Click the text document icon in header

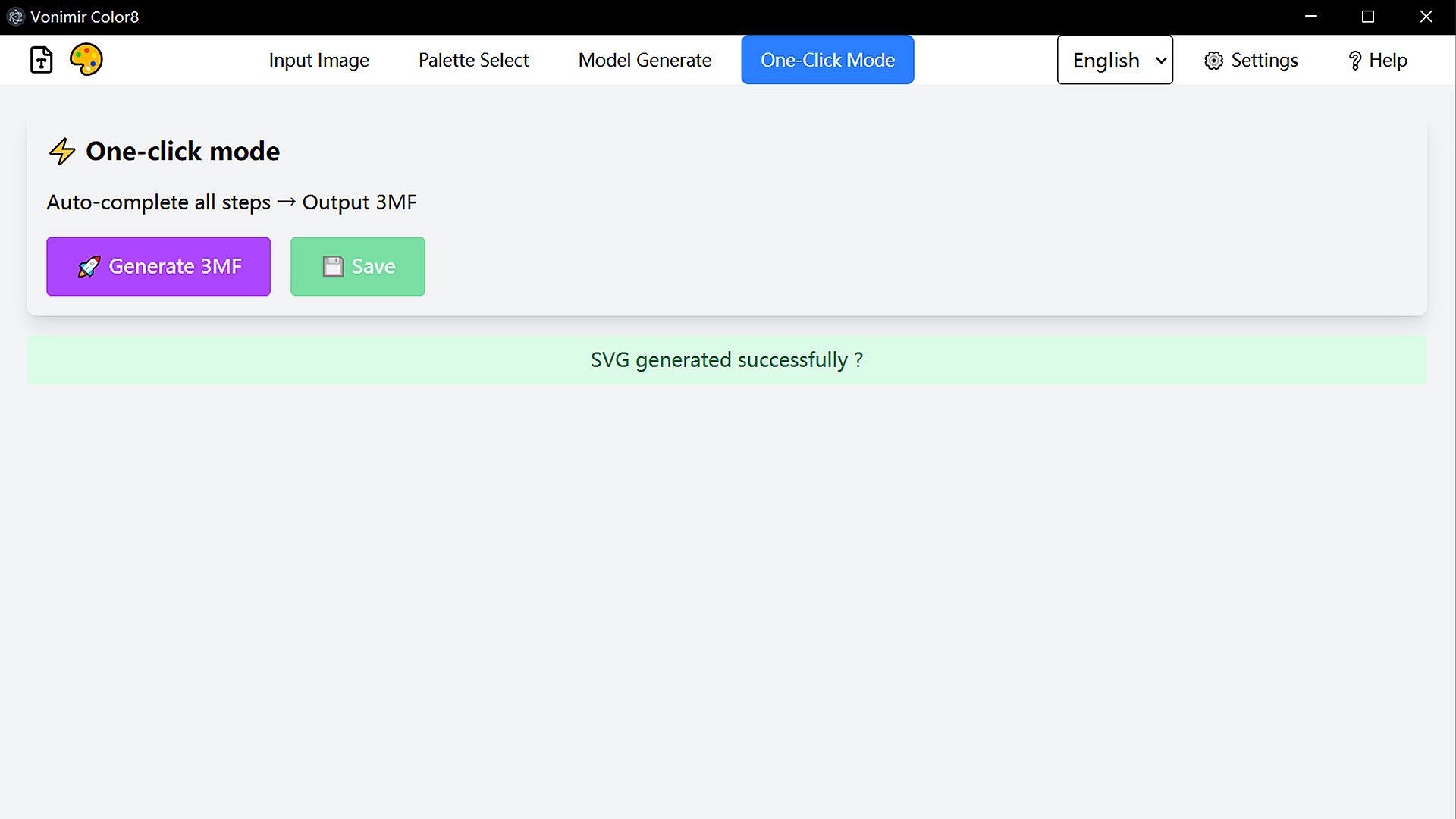click(42, 60)
